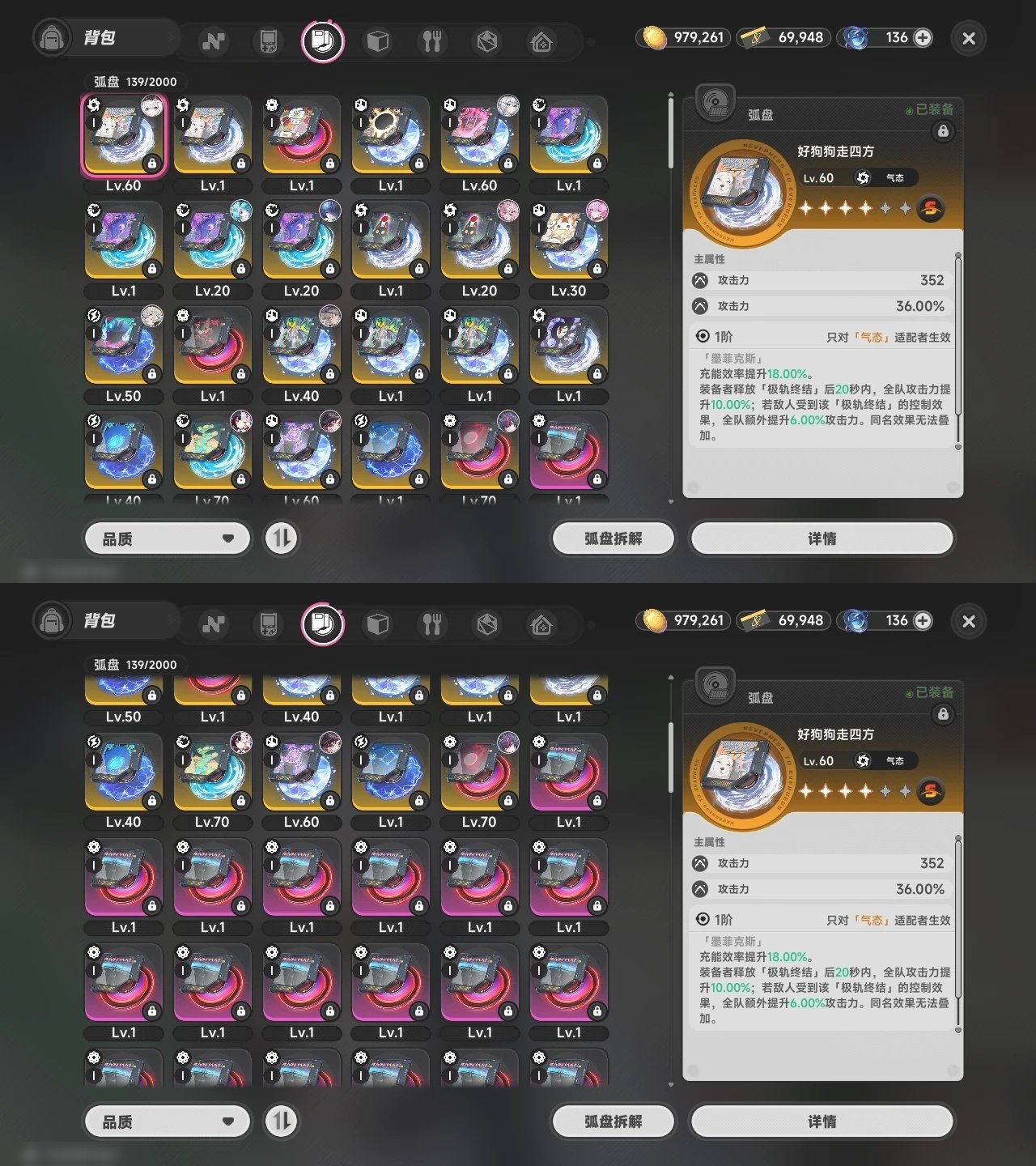The image size is (1036, 1166).
Task: Toggle the lock on the Lv.30 arc disc
Action: [x=597, y=269]
